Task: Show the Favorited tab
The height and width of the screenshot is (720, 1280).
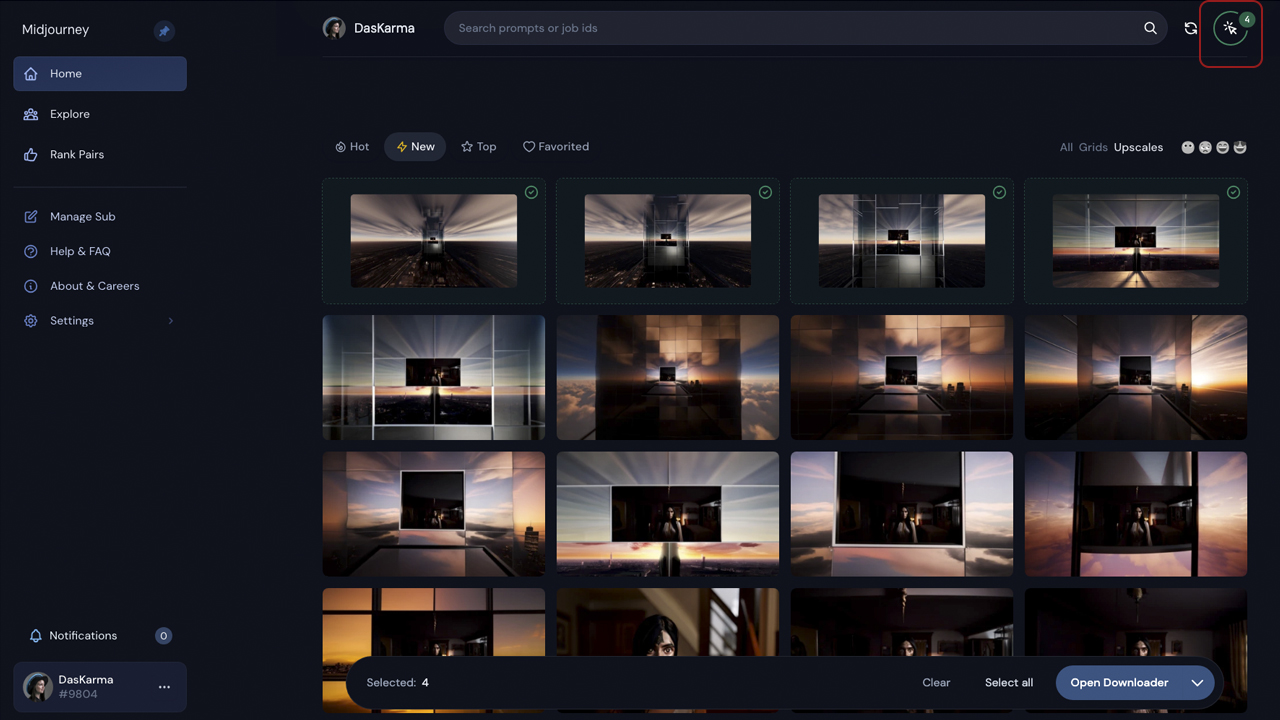Action: coord(556,147)
